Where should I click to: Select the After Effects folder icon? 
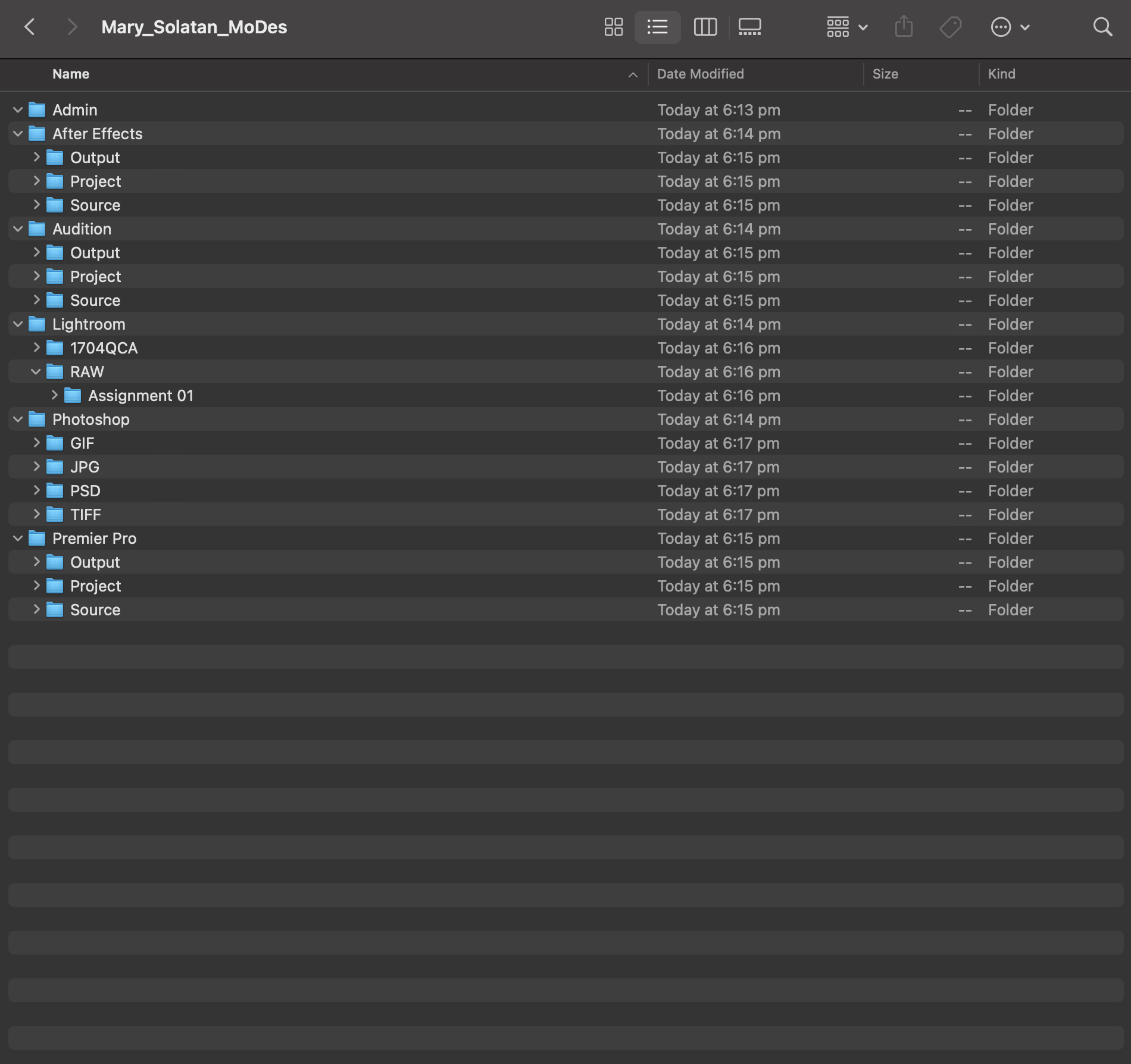coord(37,134)
